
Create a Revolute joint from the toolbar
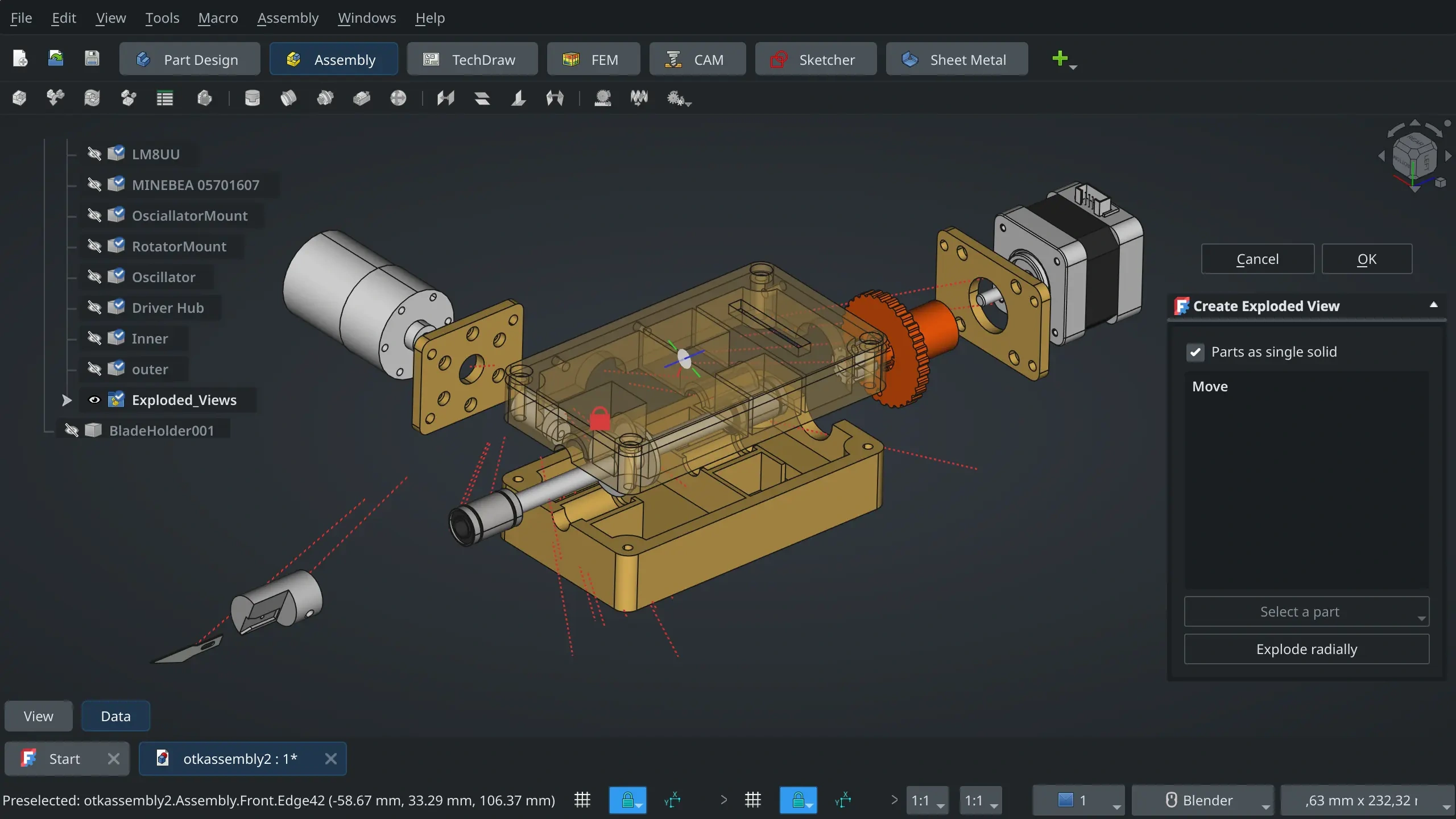pos(288,98)
